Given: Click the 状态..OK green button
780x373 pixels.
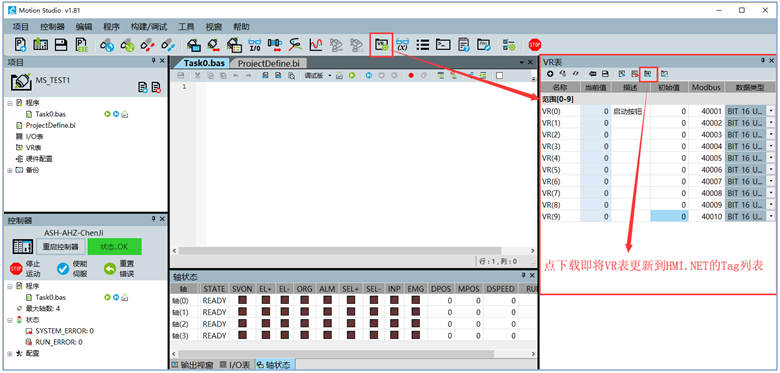Looking at the screenshot, I should click(114, 247).
